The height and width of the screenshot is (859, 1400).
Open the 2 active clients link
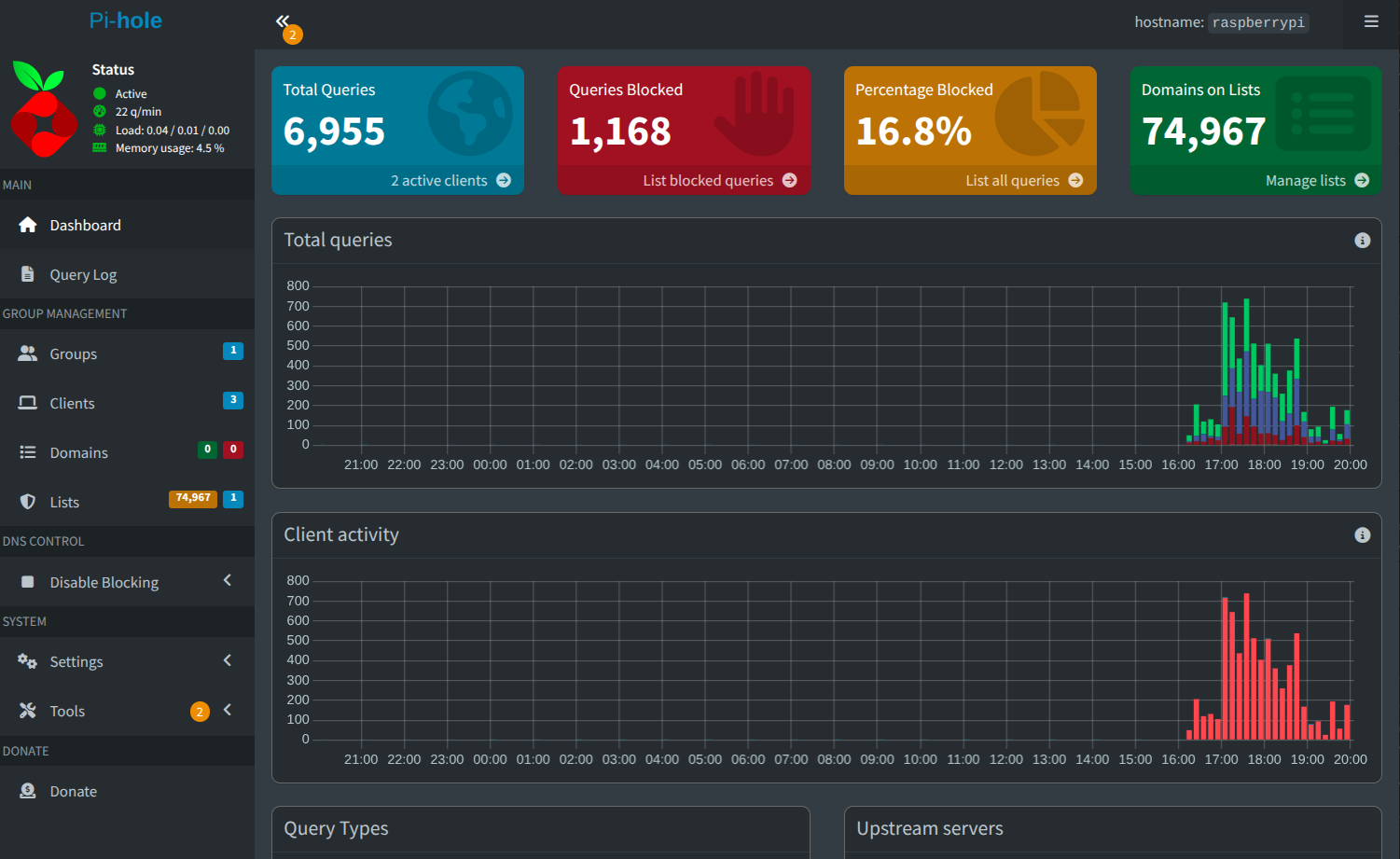(x=439, y=181)
